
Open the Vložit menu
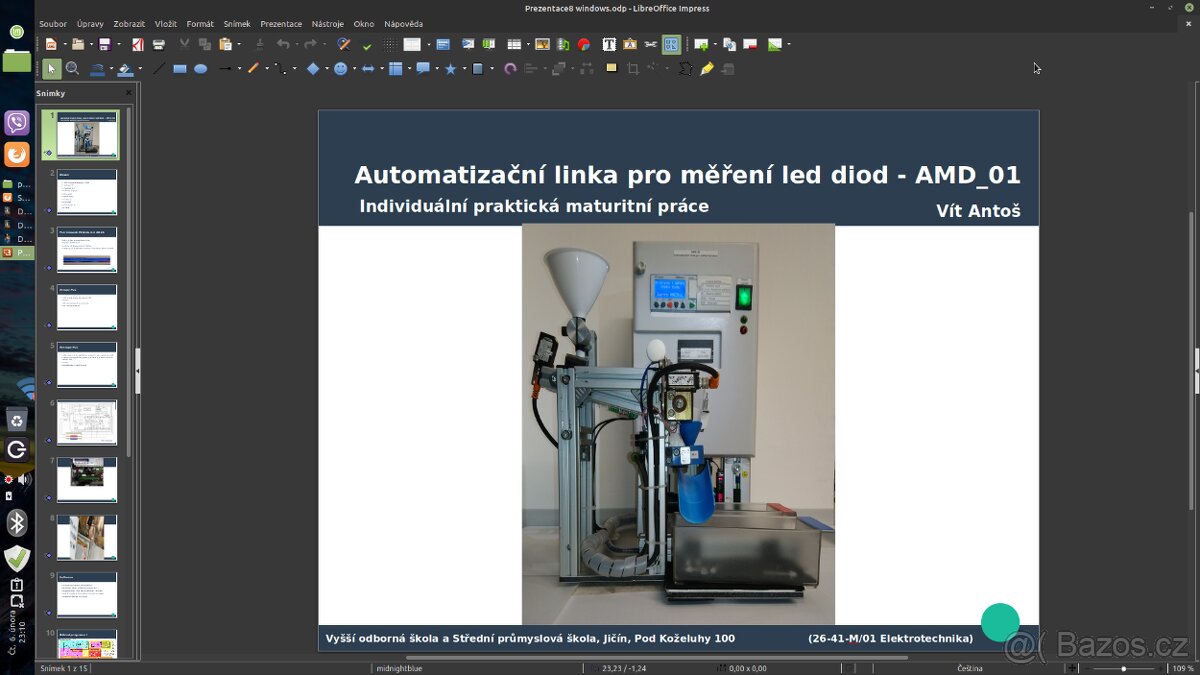click(166, 23)
